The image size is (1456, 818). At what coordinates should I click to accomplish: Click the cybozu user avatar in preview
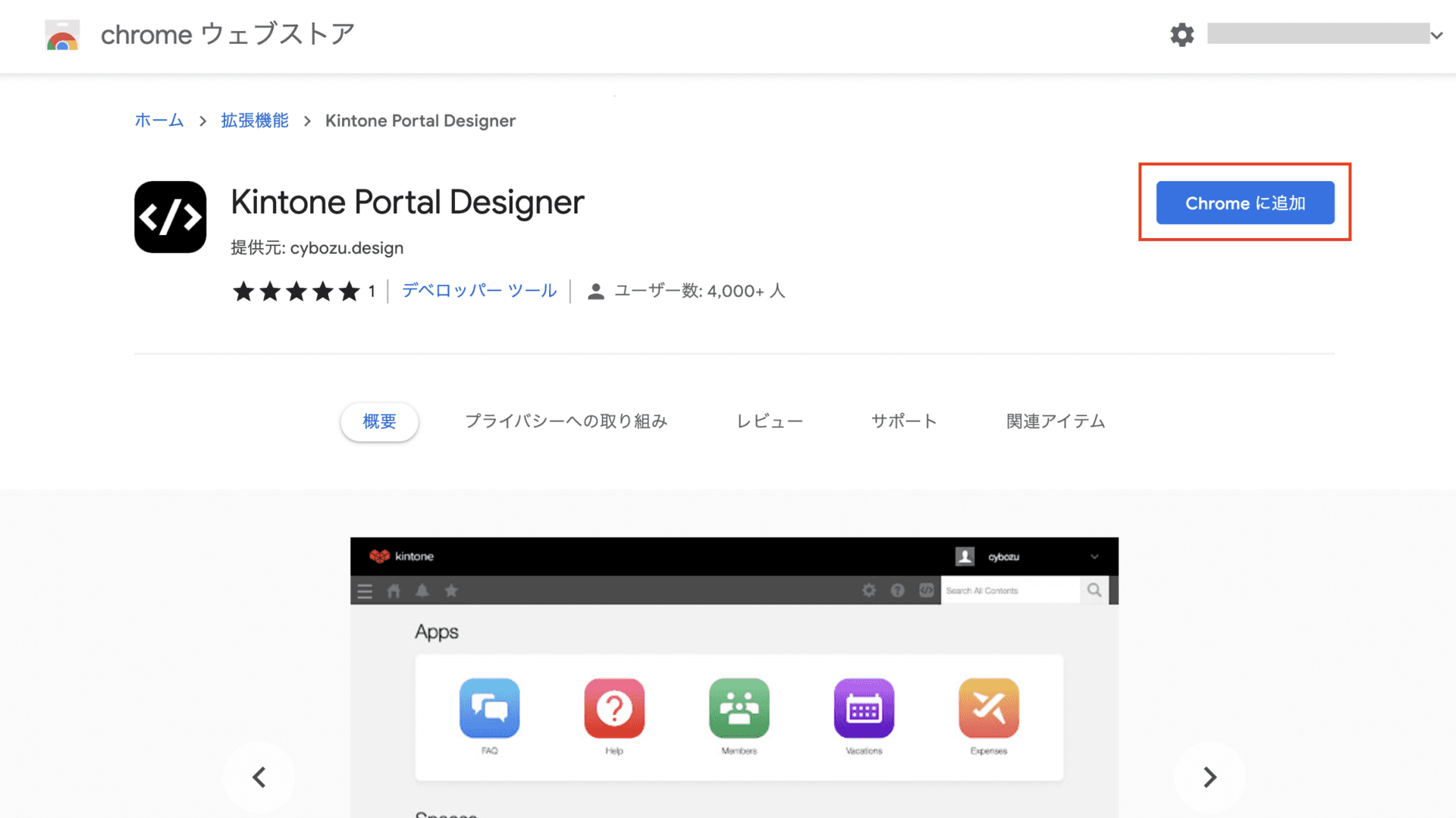[965, 556]
